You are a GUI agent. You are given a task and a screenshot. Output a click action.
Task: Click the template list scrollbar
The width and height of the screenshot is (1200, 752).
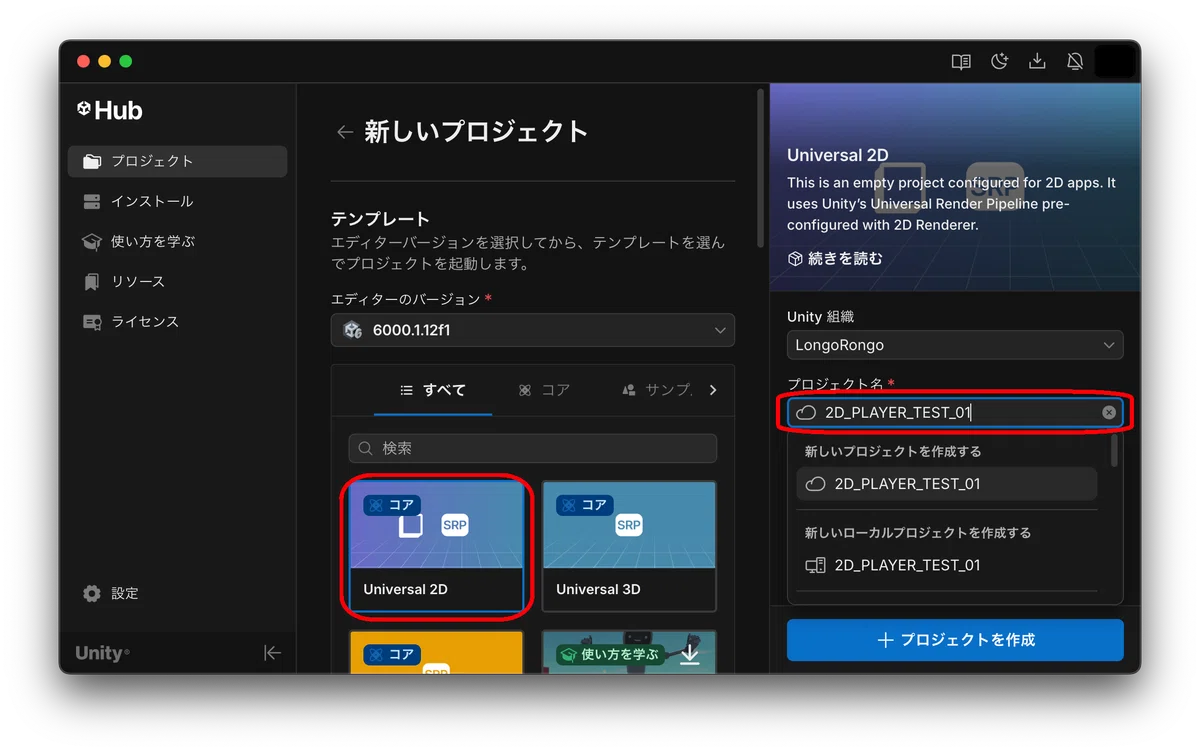pyautogui.click(x=762, y=168)
